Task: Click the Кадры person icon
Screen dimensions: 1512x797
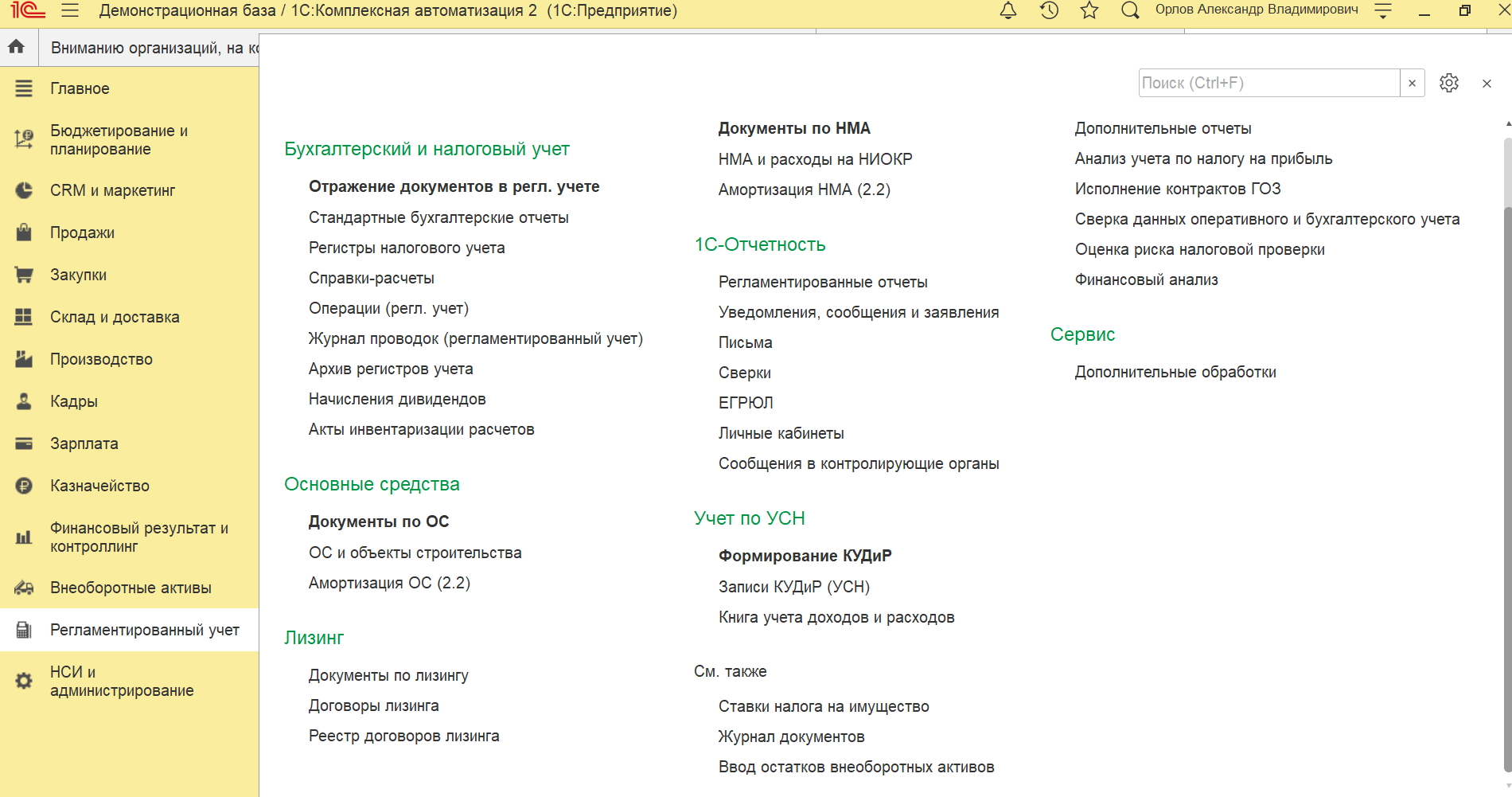Action: pos(24,401)
